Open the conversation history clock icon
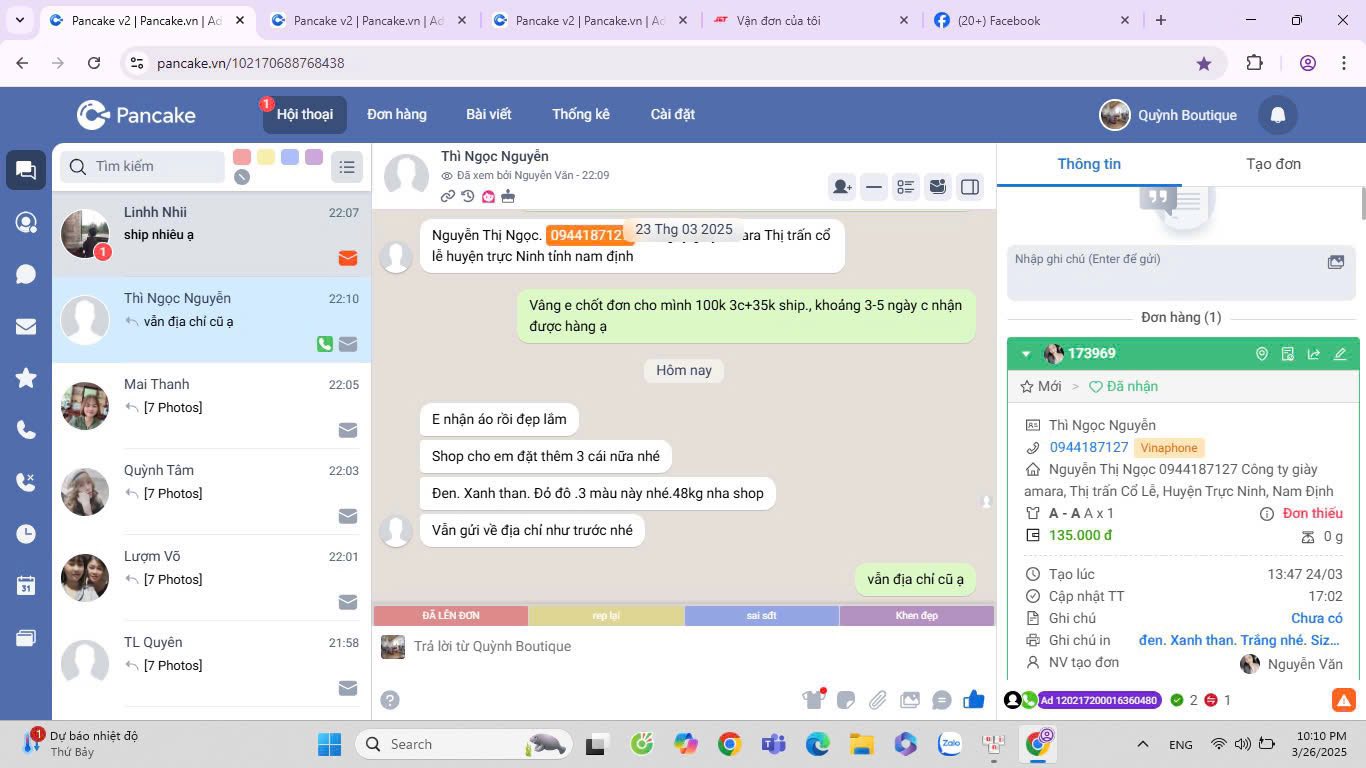Screen dimensions: 1366x768 (468, 196)
